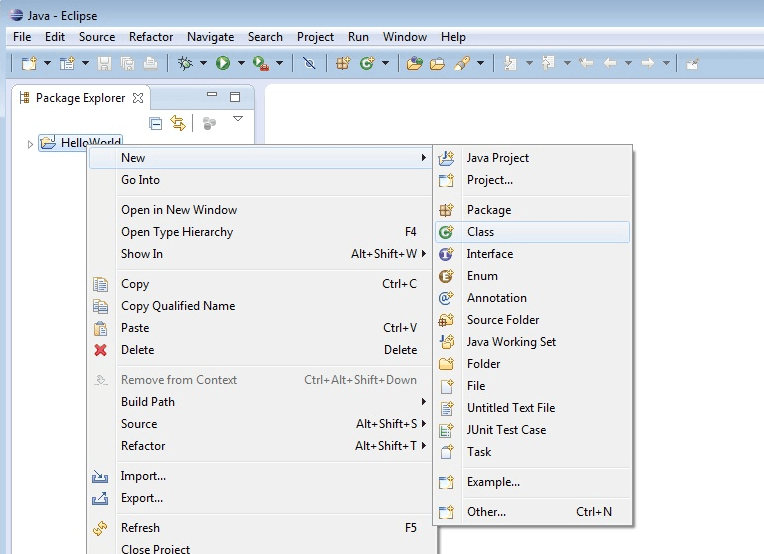Select Source Folder from the New submenu
Viewport: 764px width, 554px height.
click(532, 320)
